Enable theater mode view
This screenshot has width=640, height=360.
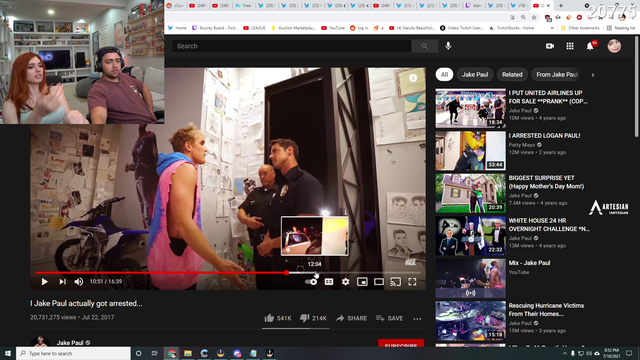pos(379,282)
